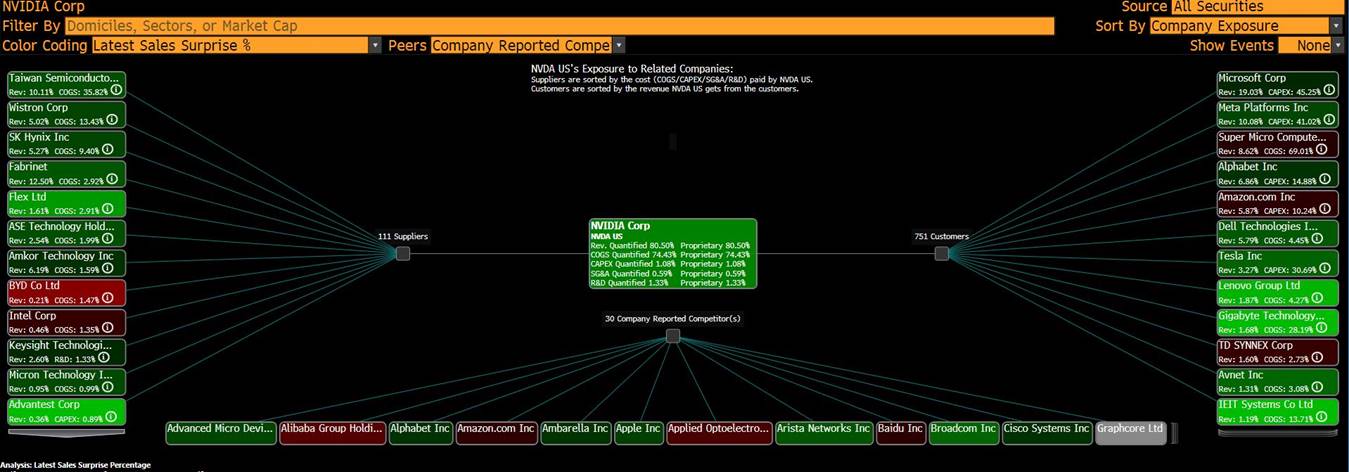Click the Filter By input field
The height and width of the screenshot is (472, 1349).
click(559, 26)
